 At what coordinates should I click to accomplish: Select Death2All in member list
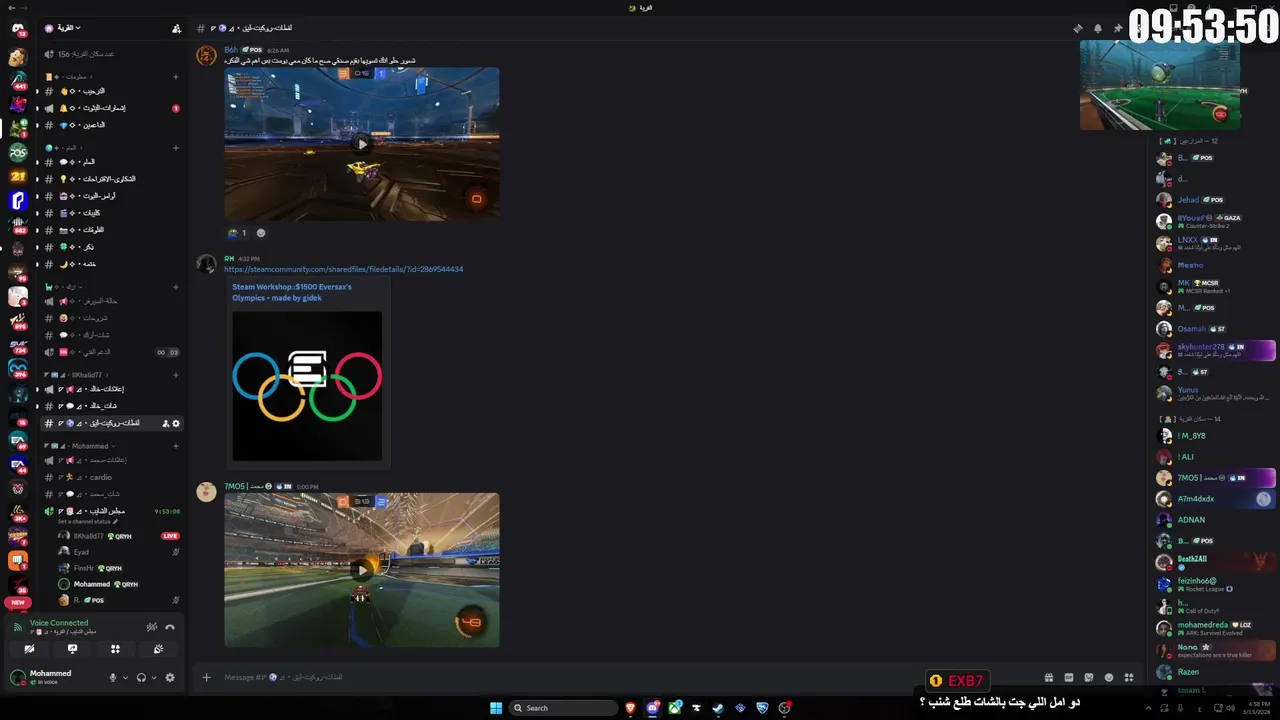pos(1216,562)
